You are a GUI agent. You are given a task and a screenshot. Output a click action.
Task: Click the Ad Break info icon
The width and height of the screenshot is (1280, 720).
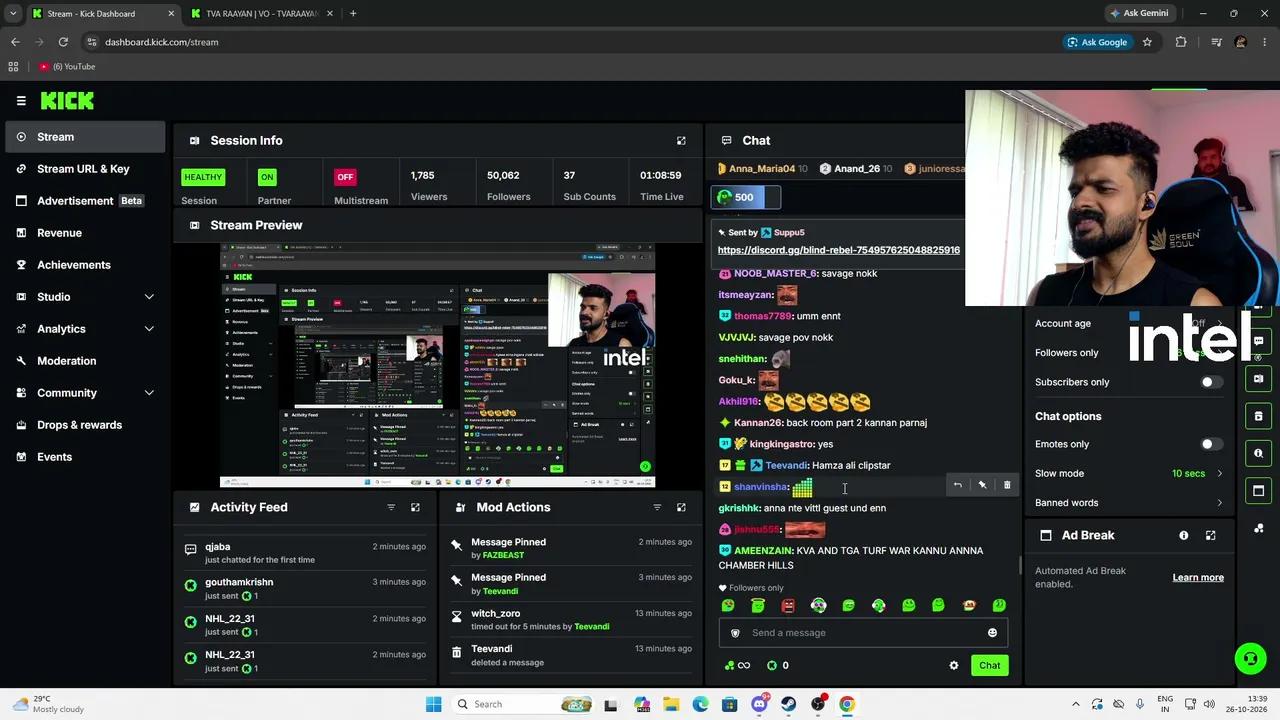[x=1184, y=536]
